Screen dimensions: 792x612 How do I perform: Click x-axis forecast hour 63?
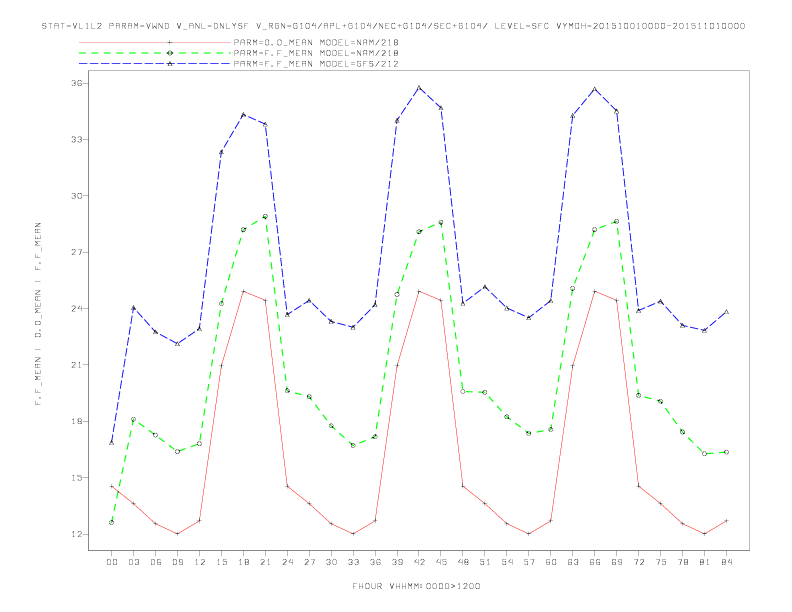pos(573,562)
